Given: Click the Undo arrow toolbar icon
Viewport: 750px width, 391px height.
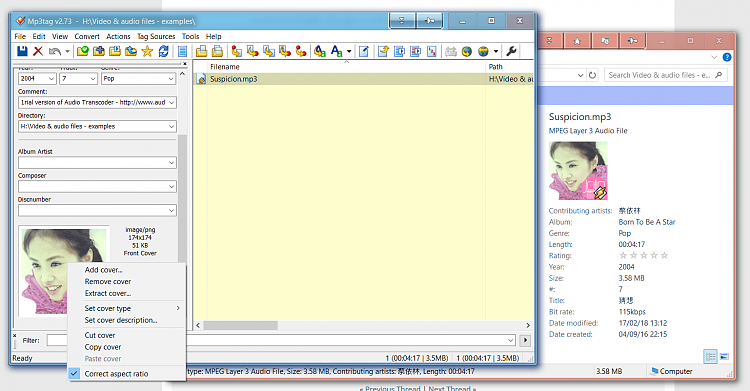Looking at the screenshot, I should point(55,51).
